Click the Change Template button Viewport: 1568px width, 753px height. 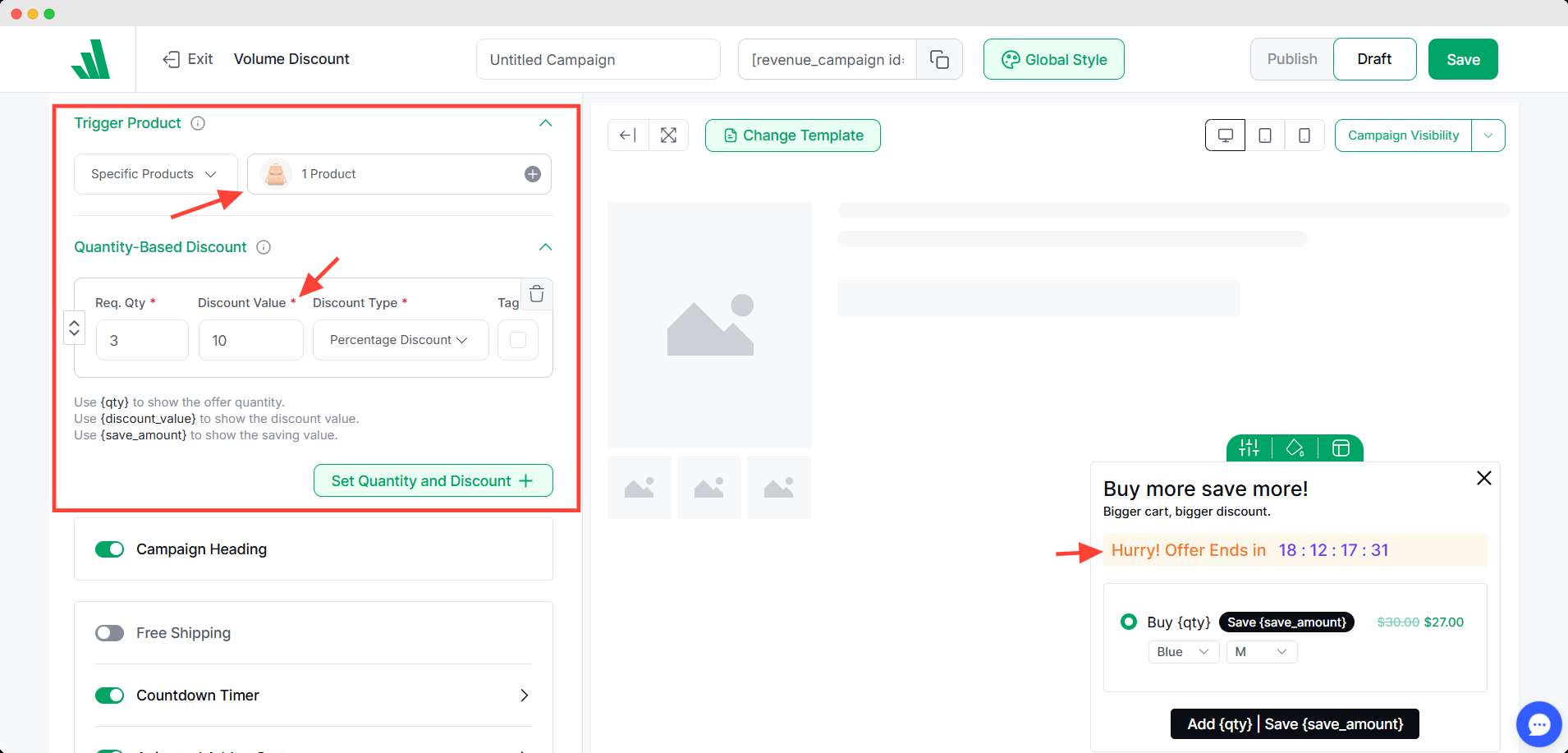792,135
